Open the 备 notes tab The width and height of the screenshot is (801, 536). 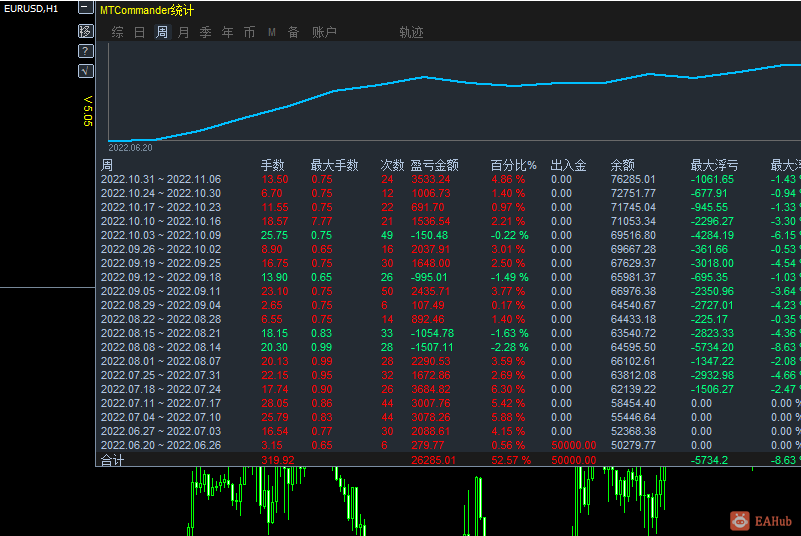(x=293, y=33)
